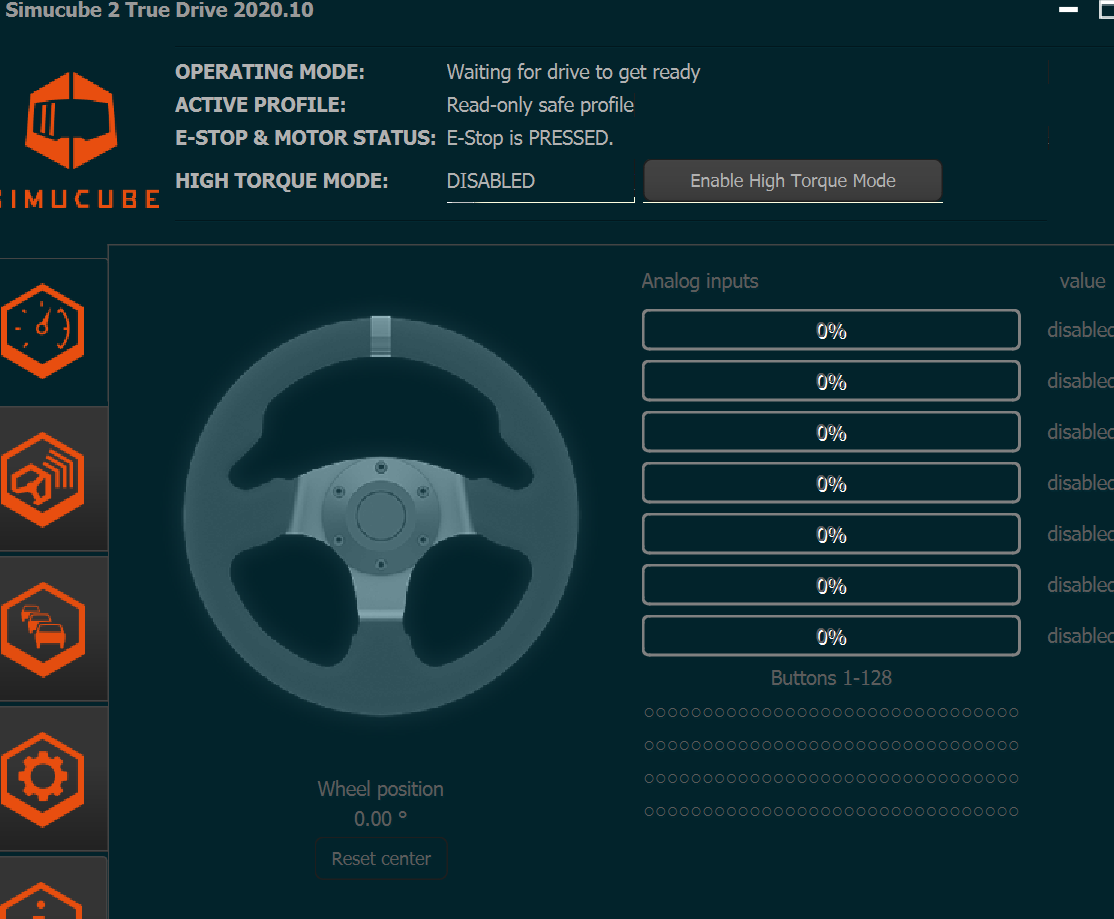Screen dimensions: 1114x919
Task: Select the seventh analog input bar
Action: (831, 636)
